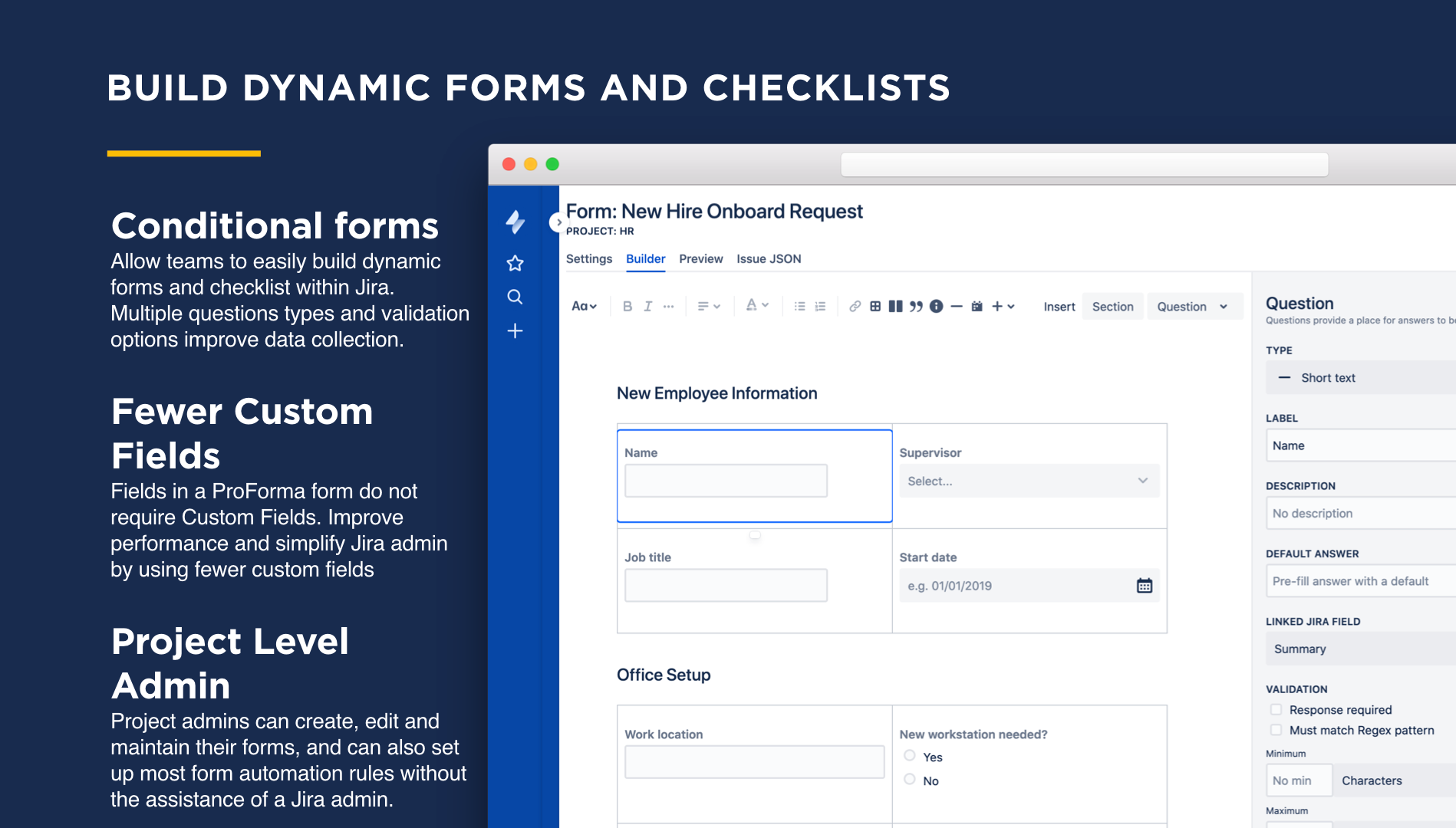This screenshot has width=1456, height=828.
Task: Select Yes for New workstation needed
Action: pyautogui.click(x=910, y=756)
